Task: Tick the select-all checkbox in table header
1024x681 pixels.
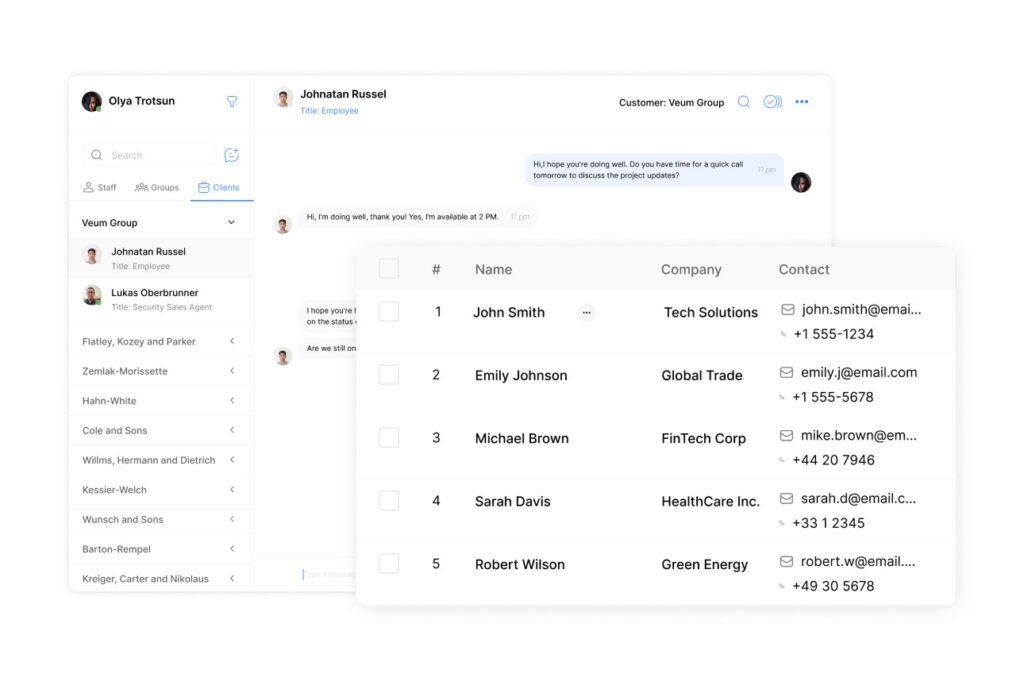Action: (x=389, y=269)
